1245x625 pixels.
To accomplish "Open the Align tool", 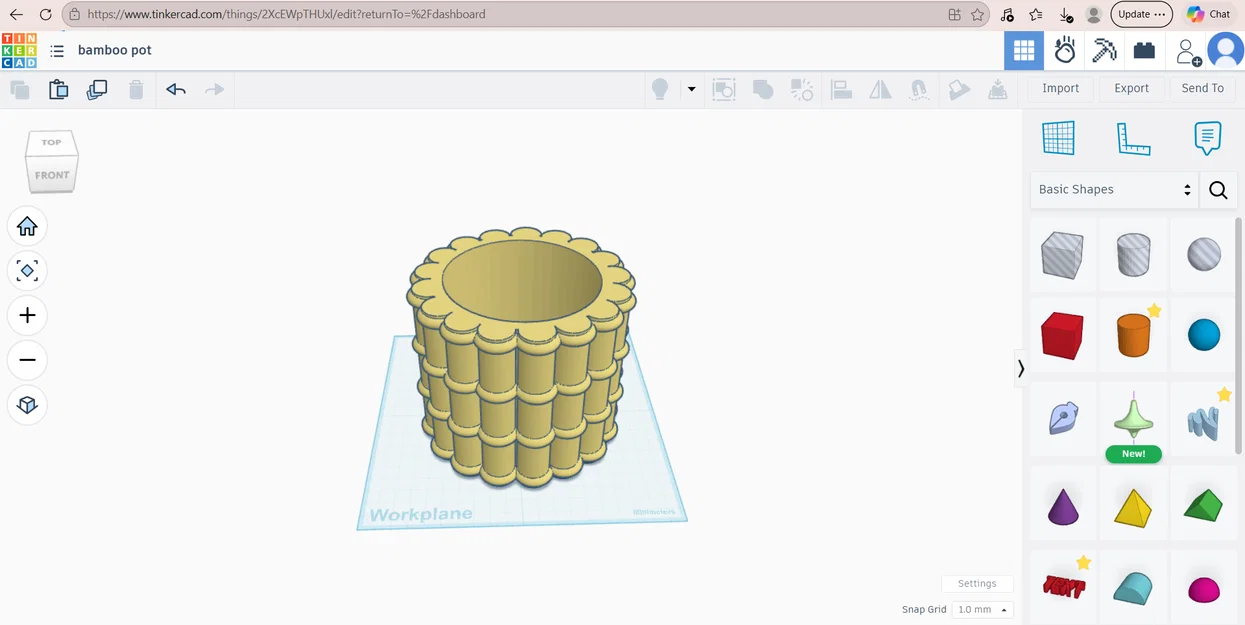I will (x=841, y=89).
